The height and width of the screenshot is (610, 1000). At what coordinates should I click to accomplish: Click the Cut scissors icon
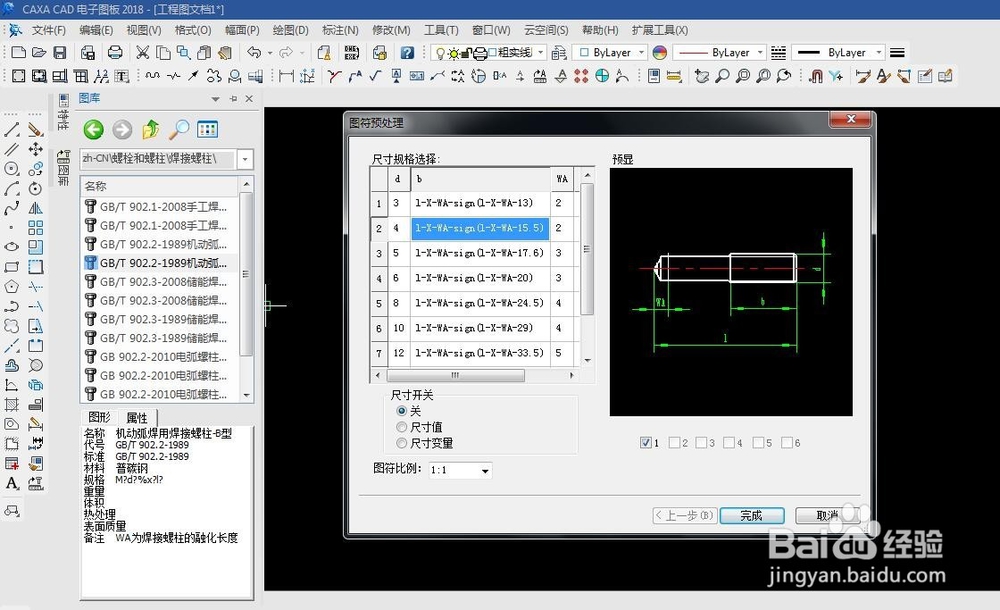tap(142, 52)
